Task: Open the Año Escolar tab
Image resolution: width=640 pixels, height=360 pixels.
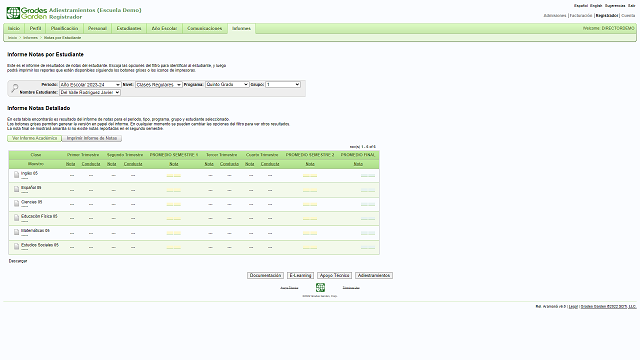Action: (164, 29)
